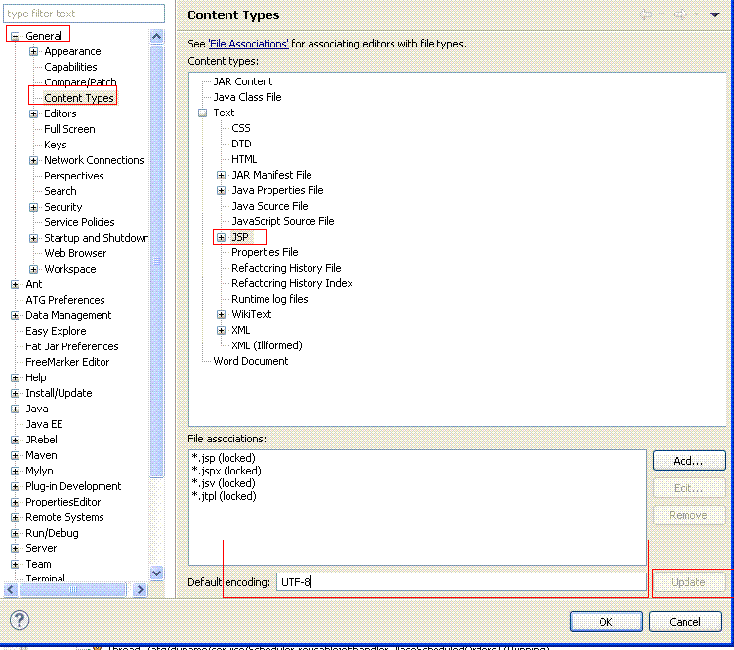Screen dimensions: 734x650
Task: Click the Edit... button
Action: tap(689, 488)
